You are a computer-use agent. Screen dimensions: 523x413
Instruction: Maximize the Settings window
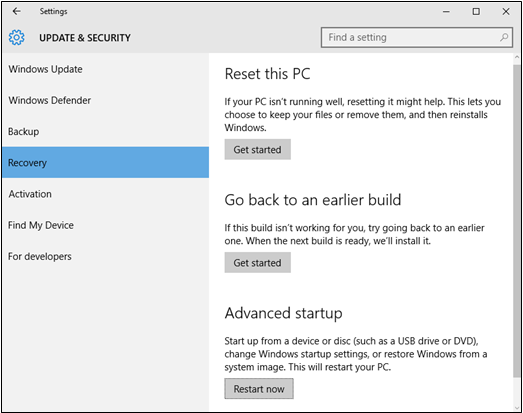pyautogui.click(x=476, y=12)
